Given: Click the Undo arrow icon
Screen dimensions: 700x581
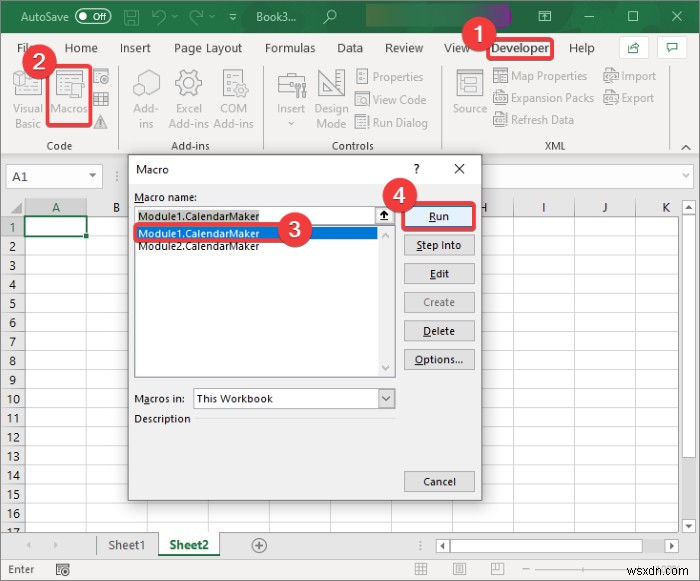Looking at the screenshot, I should [159, 17].
